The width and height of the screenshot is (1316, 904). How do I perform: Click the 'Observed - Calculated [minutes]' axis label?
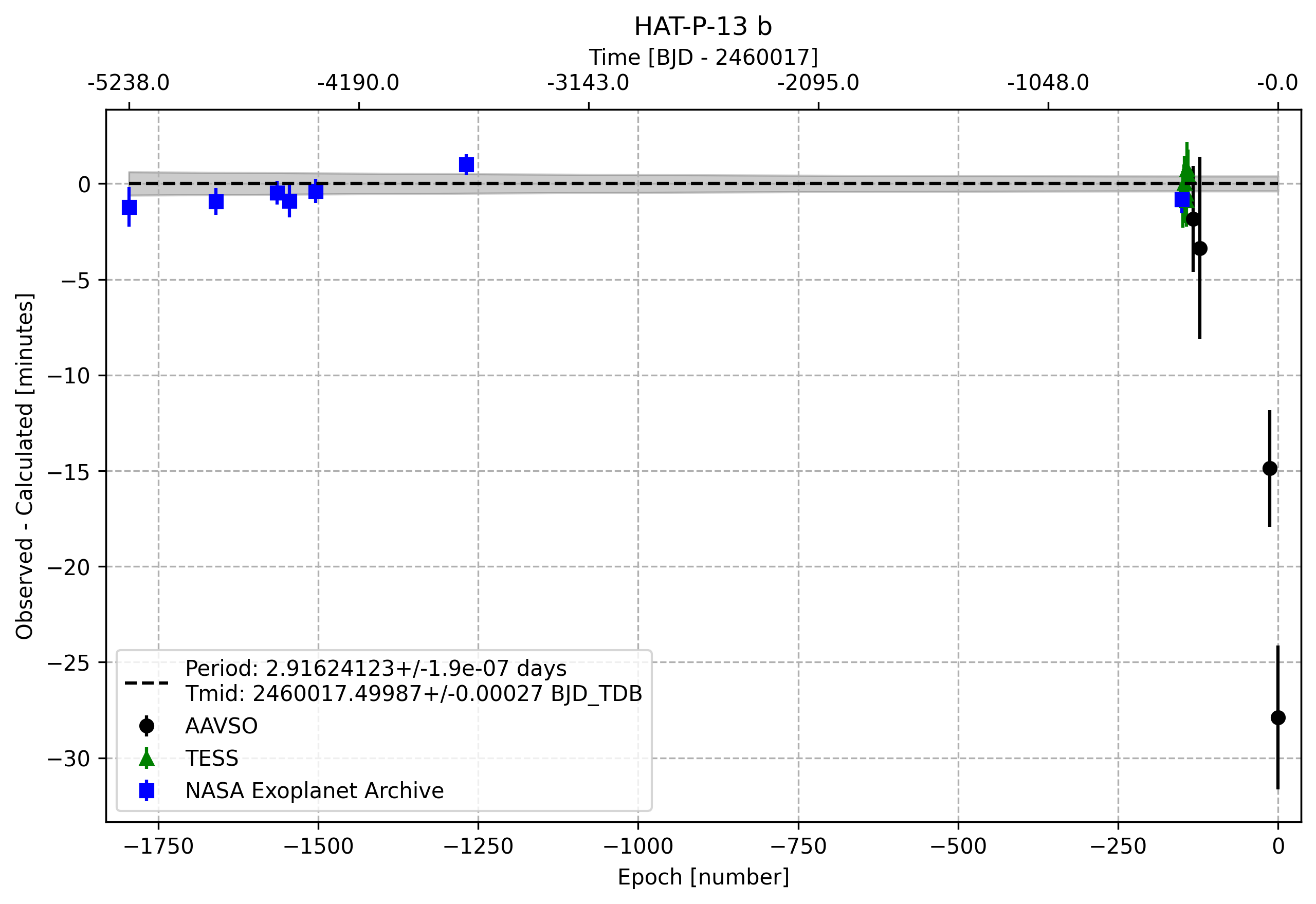pyautogui.click(x=24, y=466)
